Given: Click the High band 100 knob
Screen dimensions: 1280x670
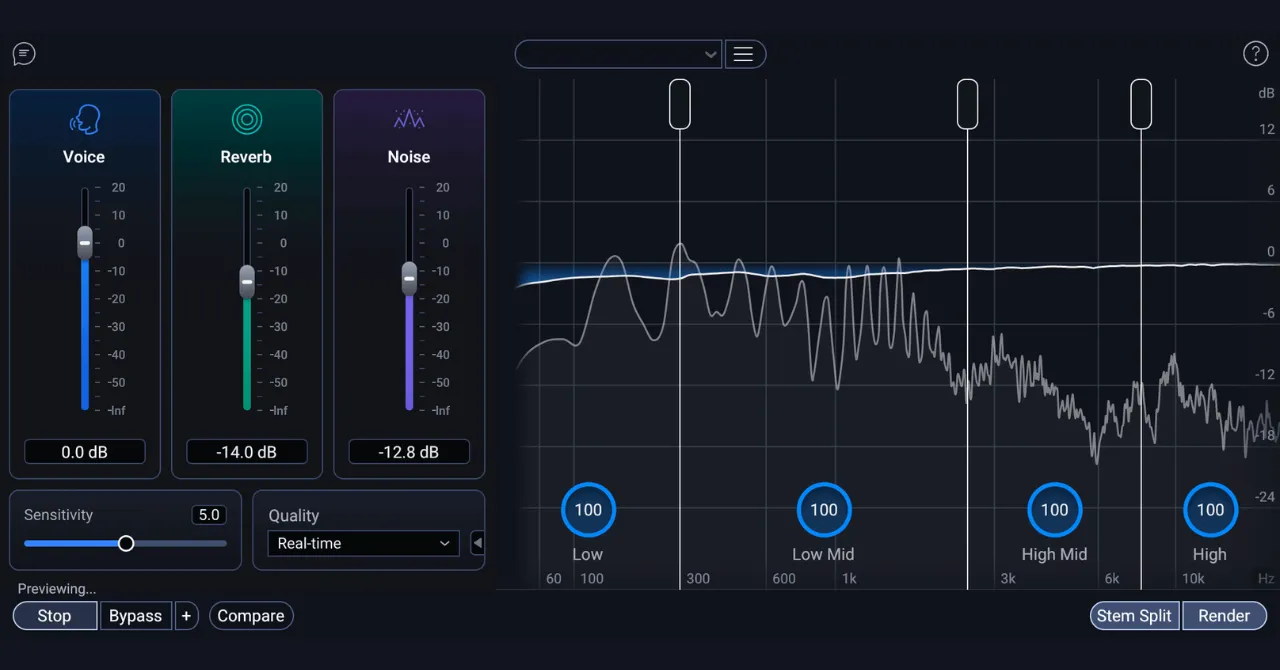Looking at the screenshot, I should point(1210,510).
